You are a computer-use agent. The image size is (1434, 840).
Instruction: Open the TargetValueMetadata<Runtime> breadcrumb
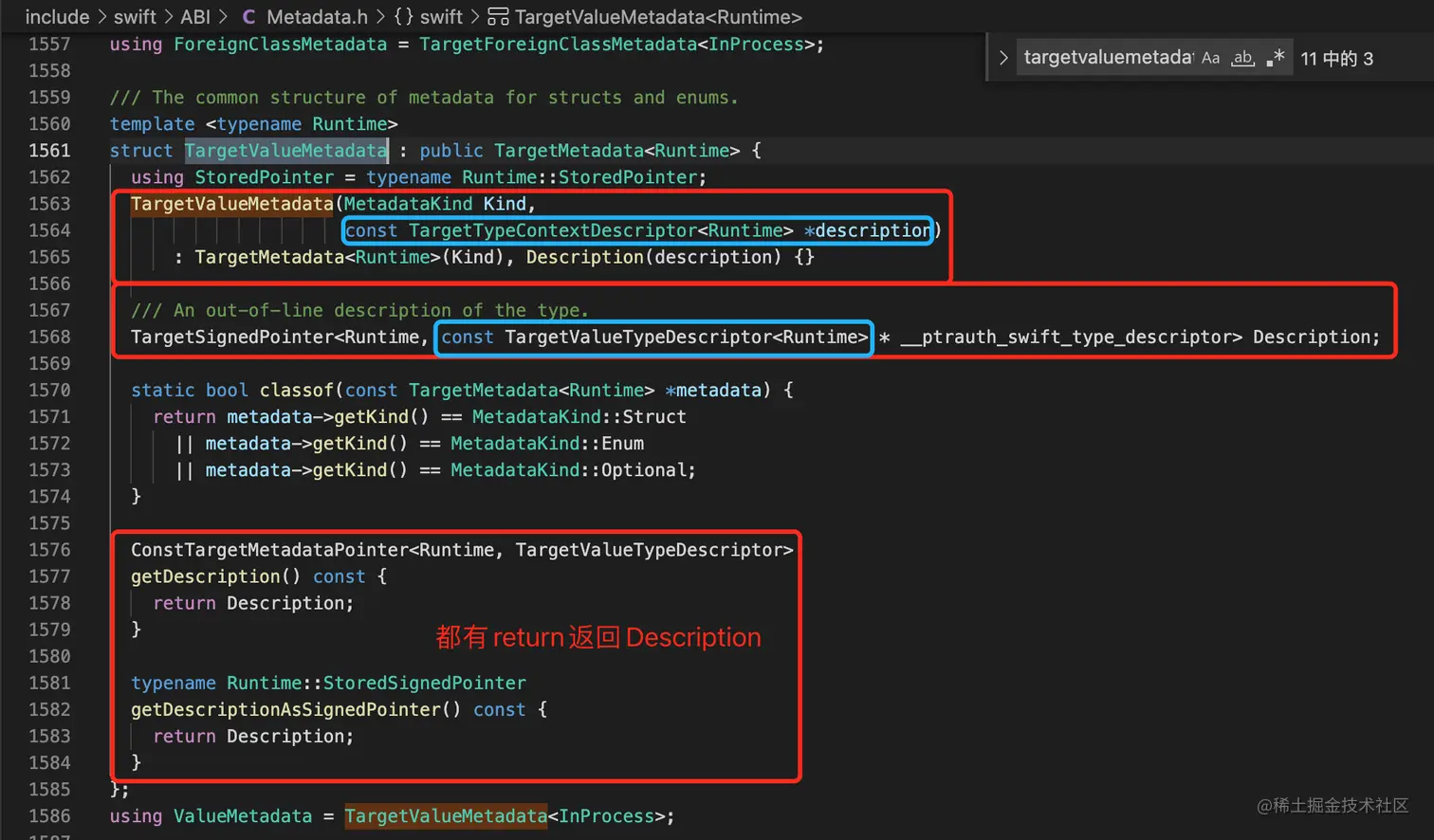pyautogui.click(x=658, y=17)
